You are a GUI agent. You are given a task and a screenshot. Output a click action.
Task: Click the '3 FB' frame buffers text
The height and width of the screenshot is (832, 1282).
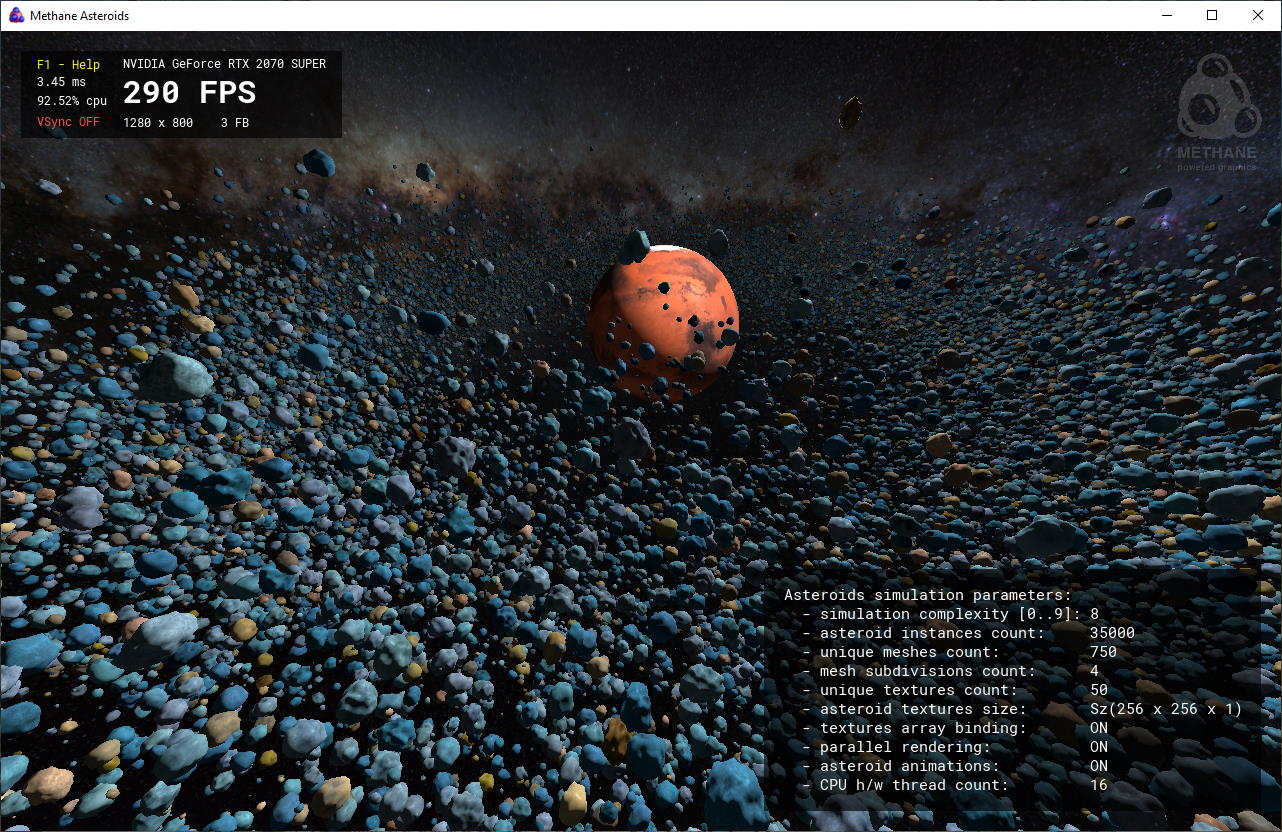(x=235, y=123)
